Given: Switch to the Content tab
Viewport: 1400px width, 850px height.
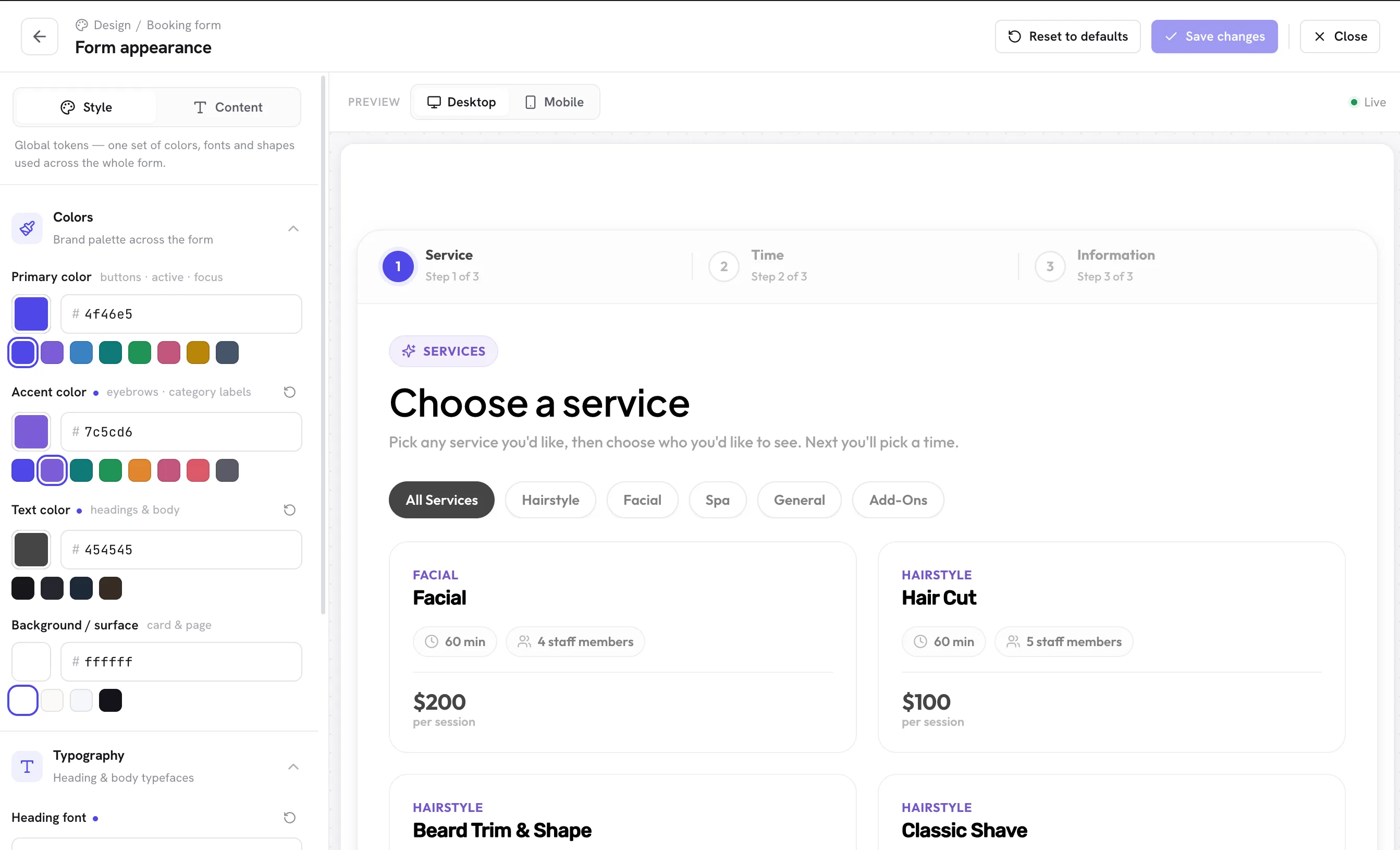Looking at the screenshot, I should [x=228, y=107].
